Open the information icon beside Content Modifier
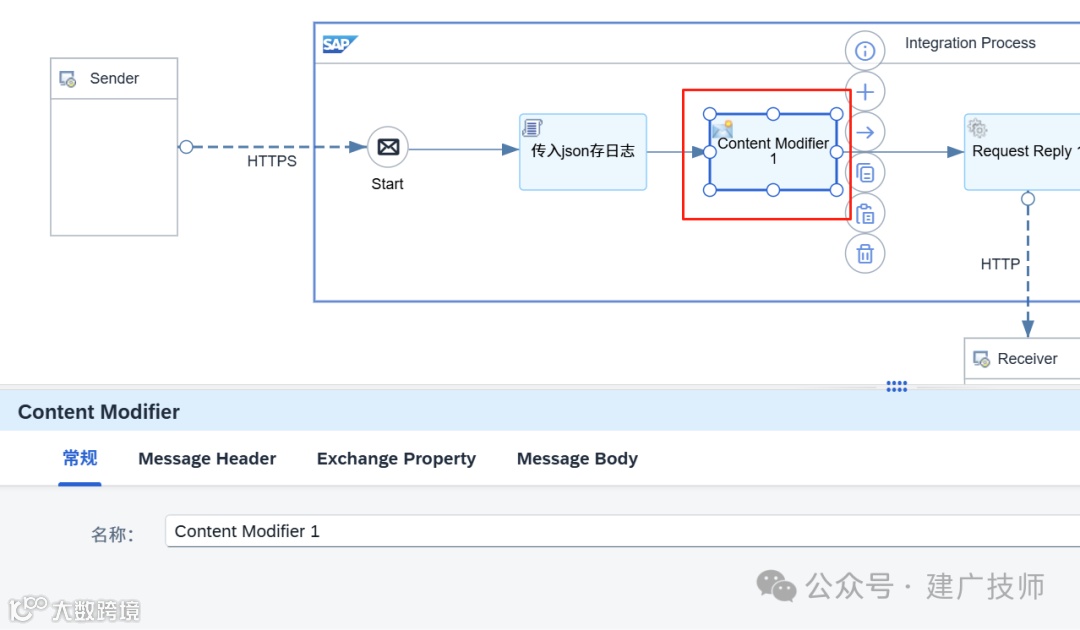 (x=864, y=50)
